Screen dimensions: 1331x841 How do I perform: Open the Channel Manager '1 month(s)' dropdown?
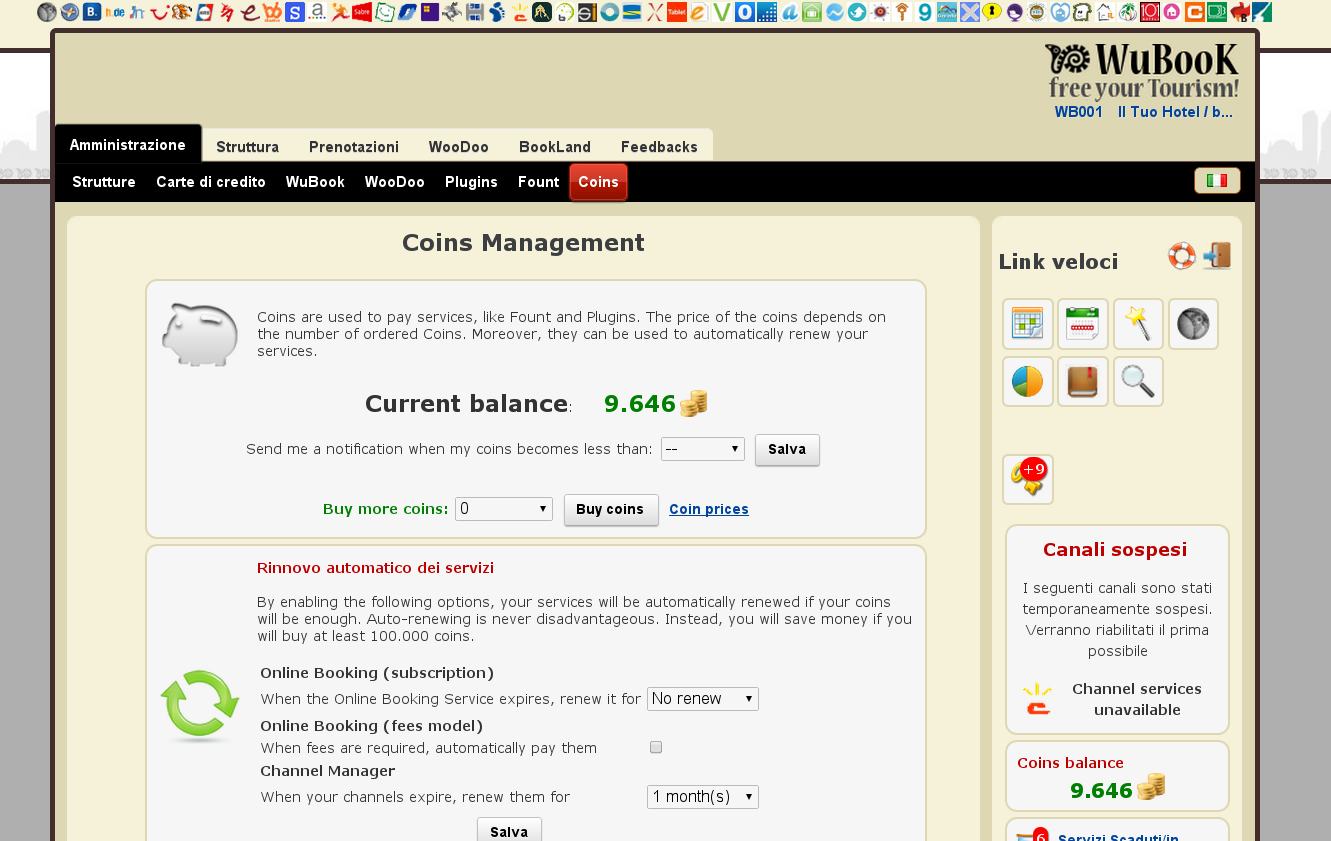point(703,797)
